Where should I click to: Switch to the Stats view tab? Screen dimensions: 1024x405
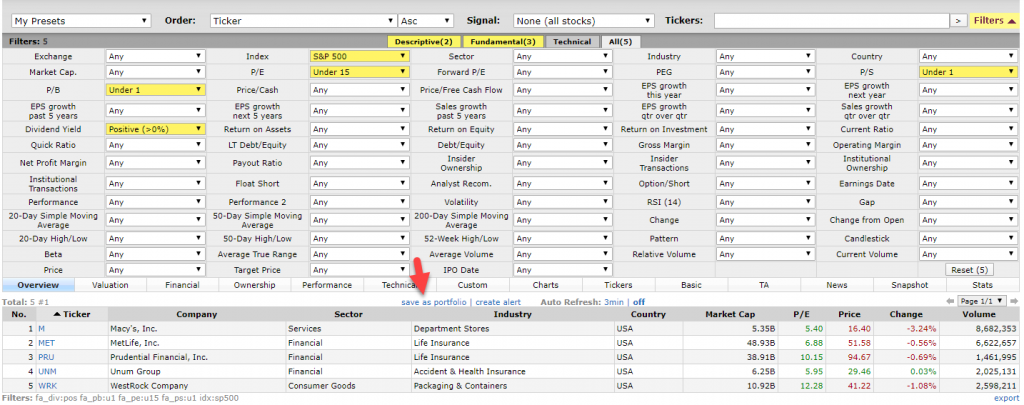[x=982, y=285]
